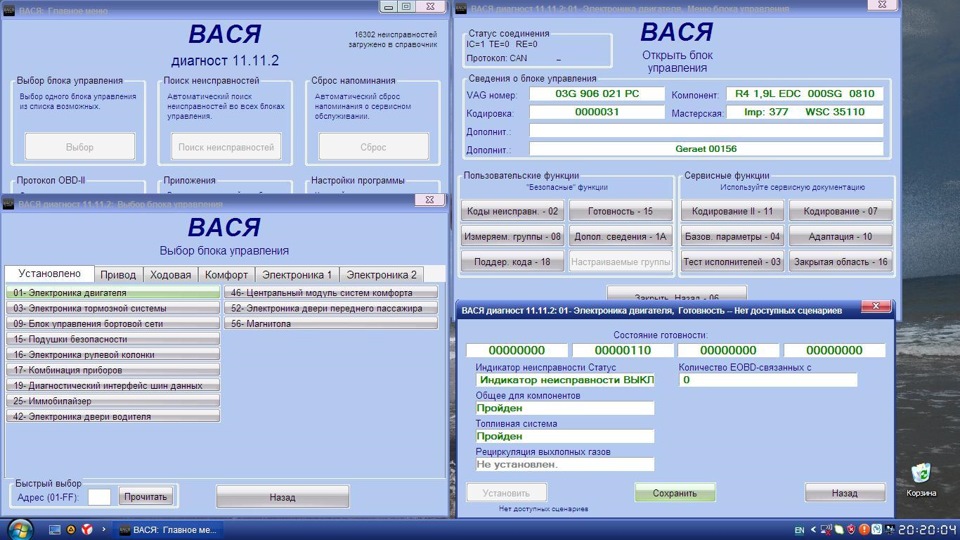
Task: Launch the AIMP icon in quick launch
Action: point(71,530)
